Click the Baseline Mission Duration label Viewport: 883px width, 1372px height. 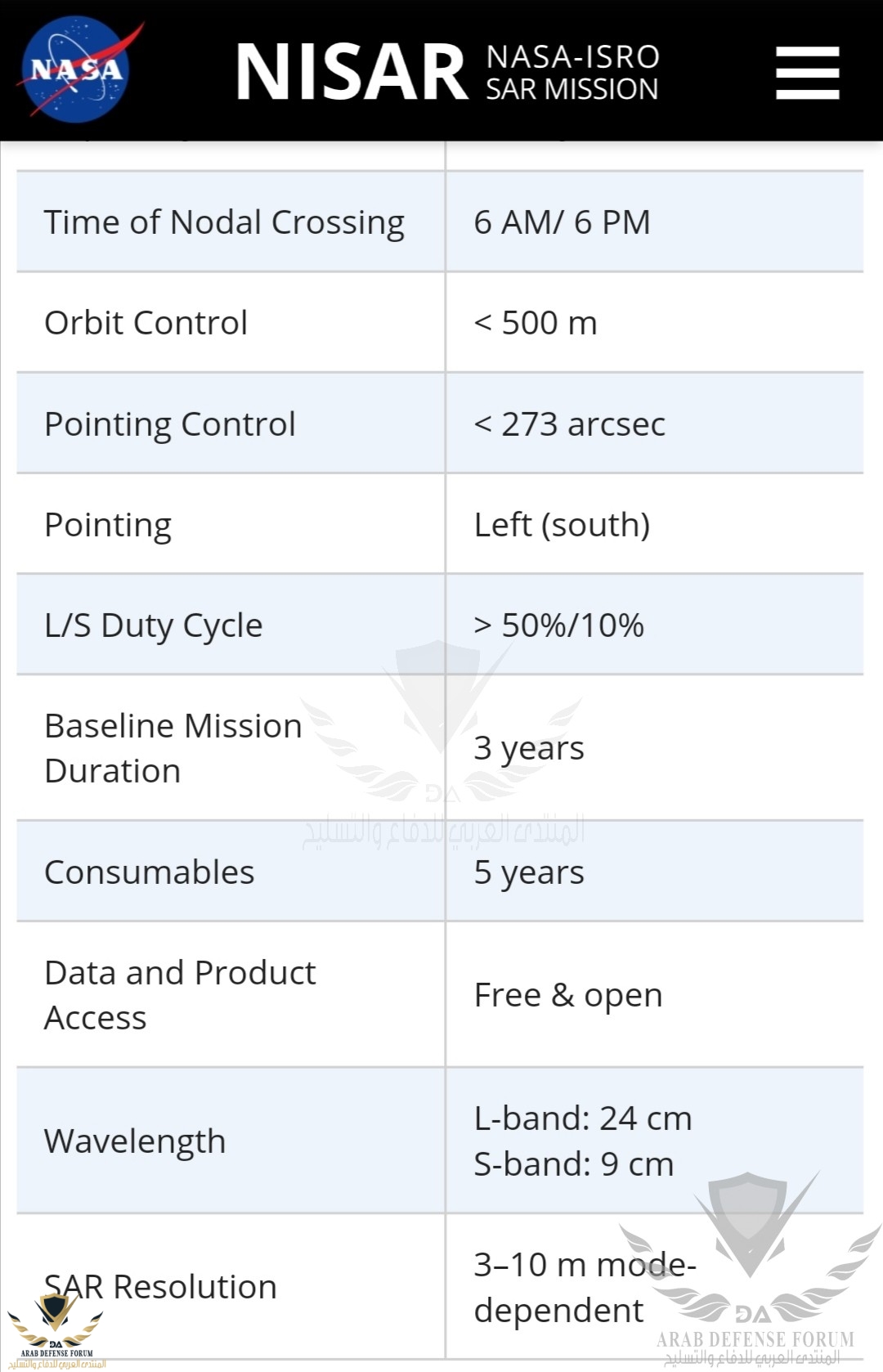(173, 748)
